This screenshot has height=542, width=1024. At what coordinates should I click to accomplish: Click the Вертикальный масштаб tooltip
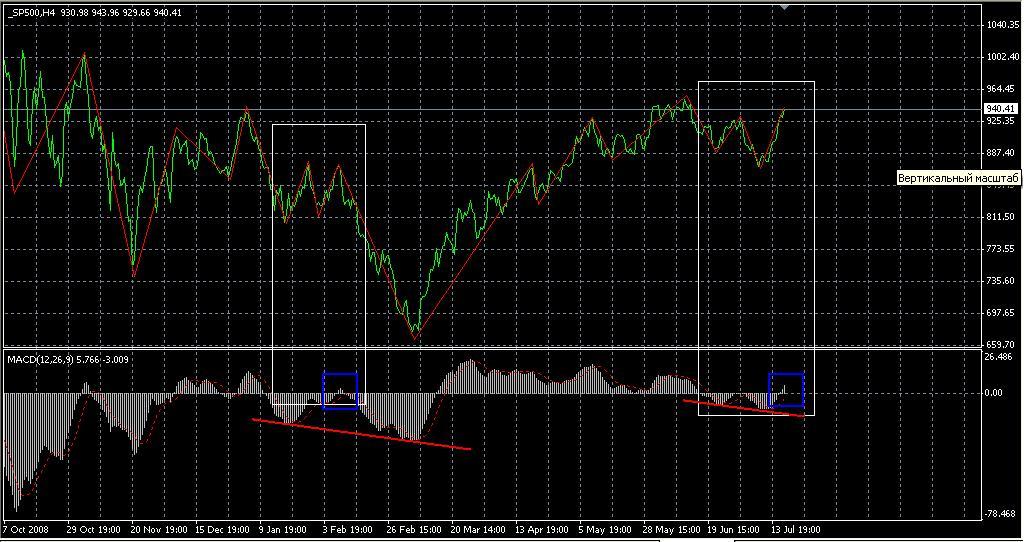click(958, 178)
